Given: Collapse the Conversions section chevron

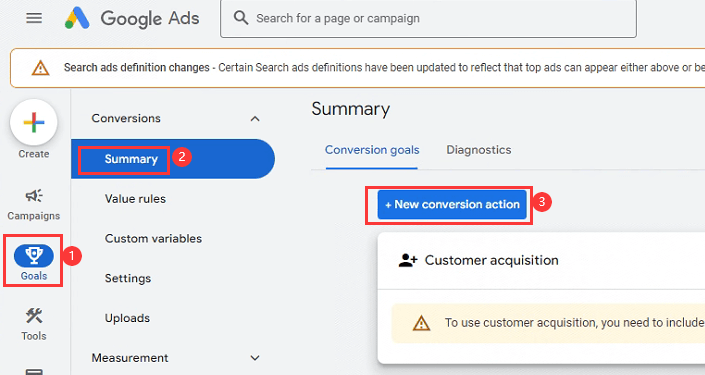Looking at the screenshot, I should point(255,119).
